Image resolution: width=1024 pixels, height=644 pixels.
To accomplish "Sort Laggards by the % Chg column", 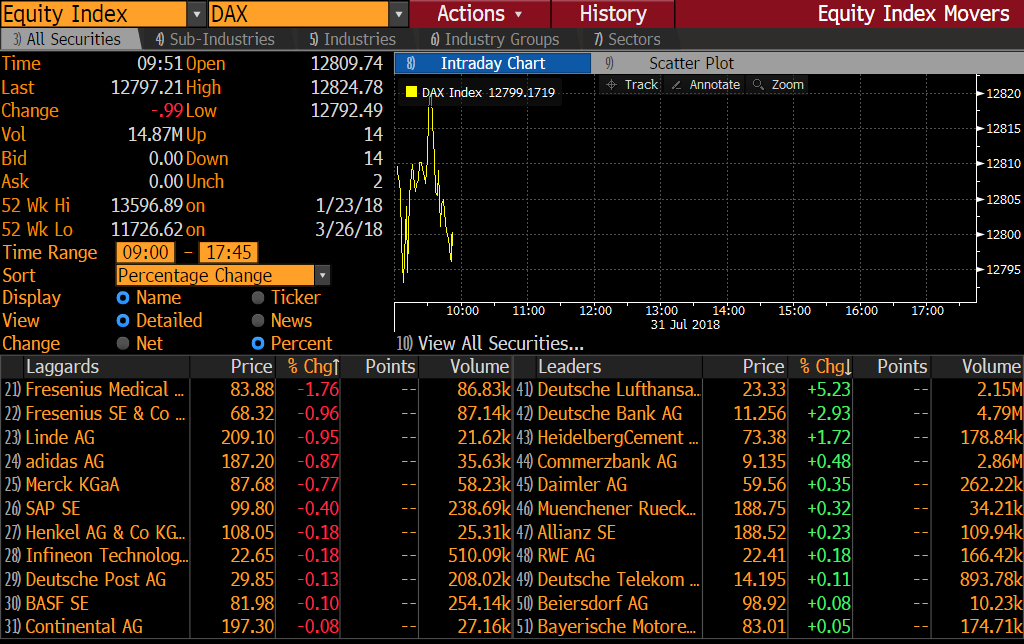I will coord(313,367).
